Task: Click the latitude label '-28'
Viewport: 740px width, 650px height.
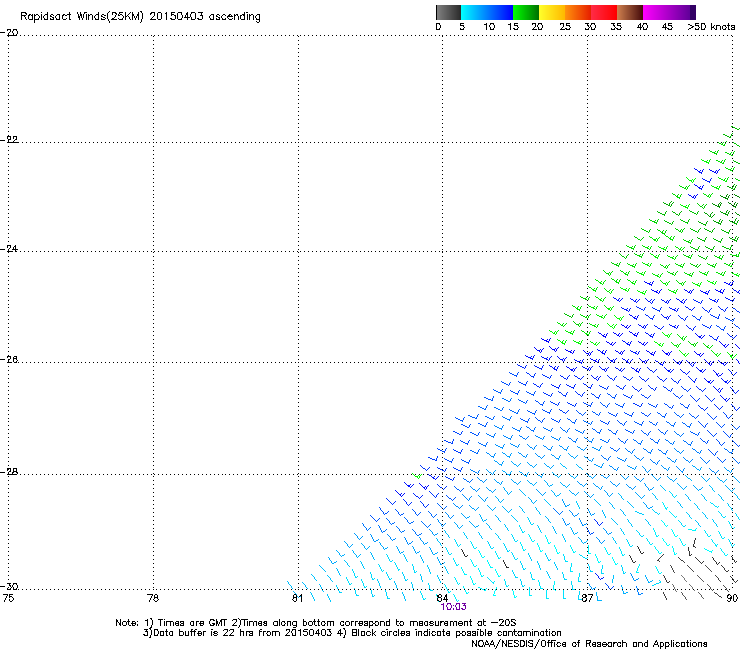Action: tap(9, 472)
